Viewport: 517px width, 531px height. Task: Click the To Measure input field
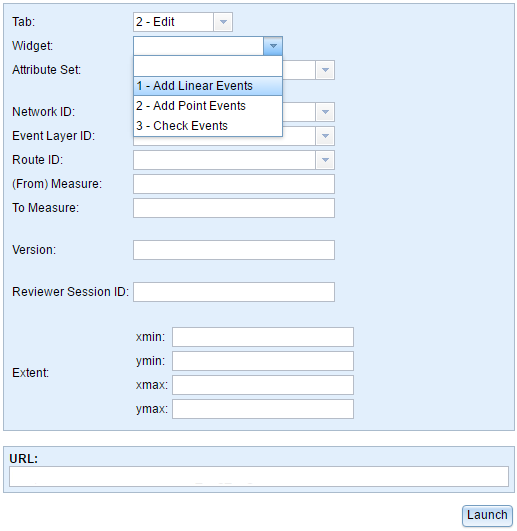point(234,208)
